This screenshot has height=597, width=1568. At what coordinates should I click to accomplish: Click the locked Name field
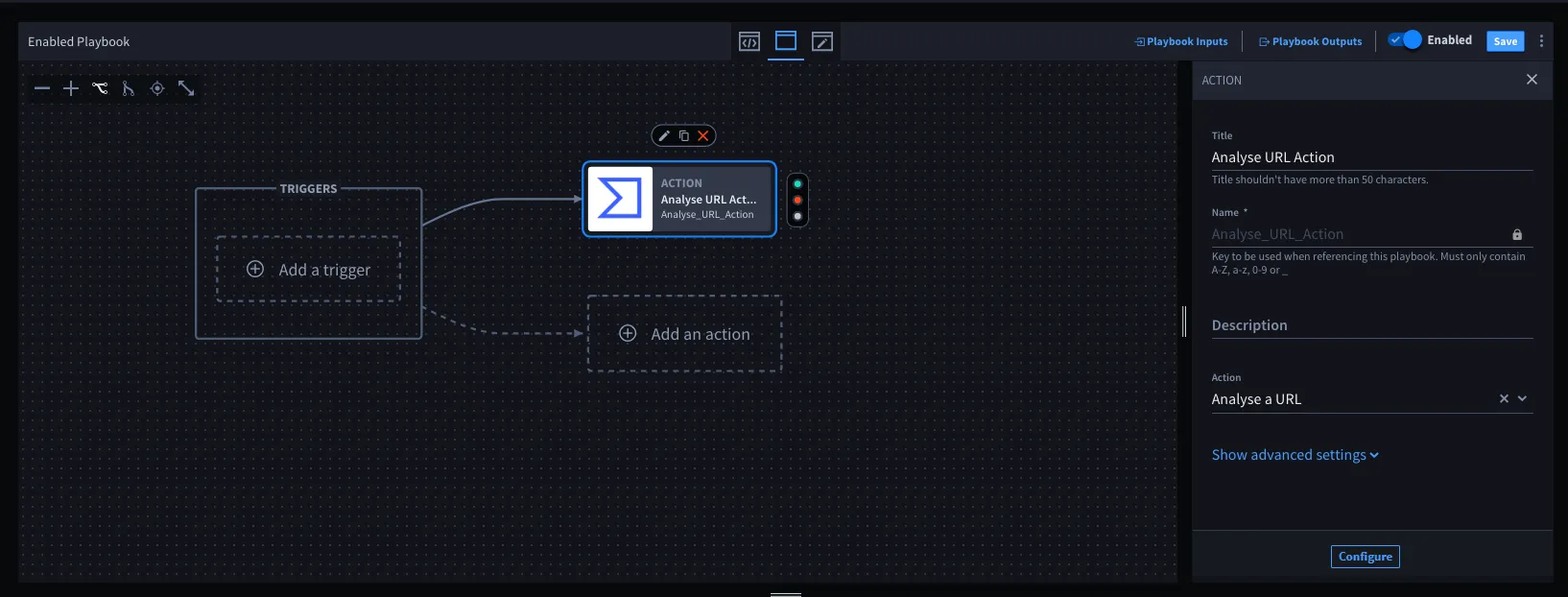[x=1372, y=234]
